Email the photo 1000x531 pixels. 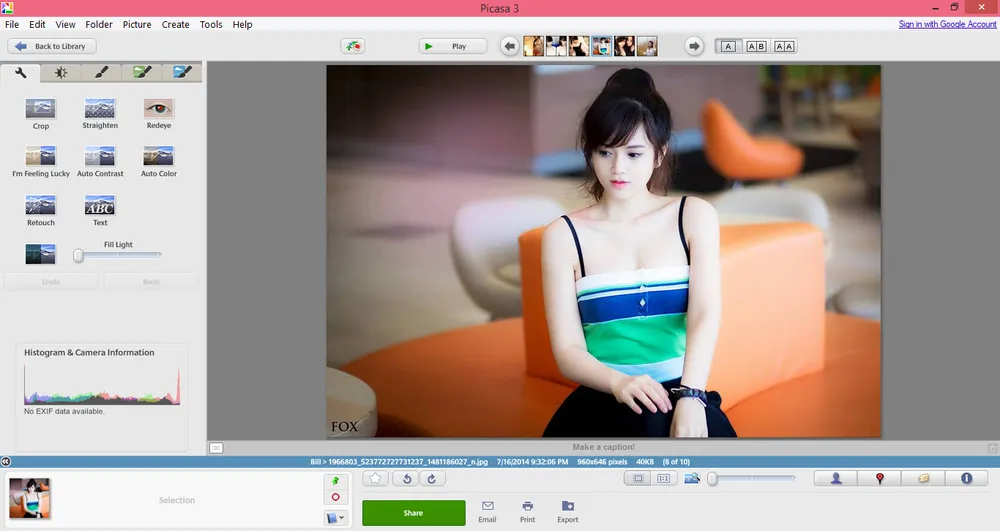[487, 512]
